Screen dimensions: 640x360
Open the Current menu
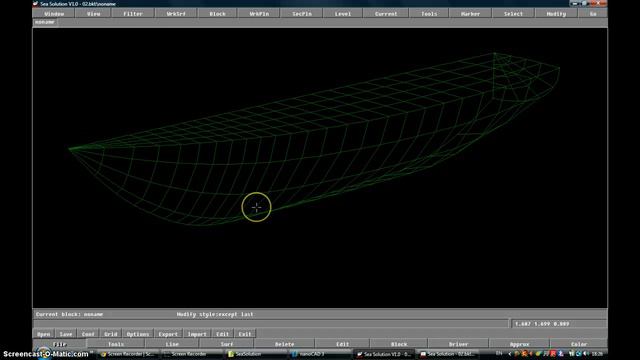click(386, 13)
